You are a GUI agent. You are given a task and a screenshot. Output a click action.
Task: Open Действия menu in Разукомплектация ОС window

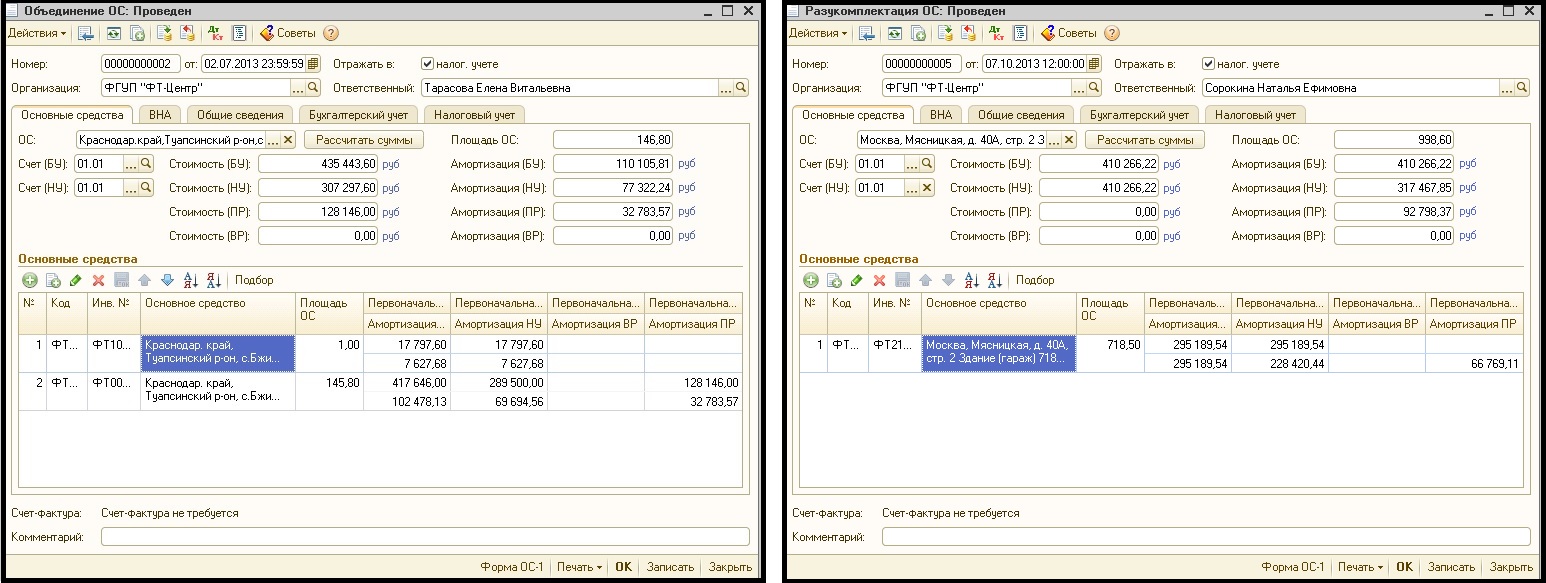(818, 33)
